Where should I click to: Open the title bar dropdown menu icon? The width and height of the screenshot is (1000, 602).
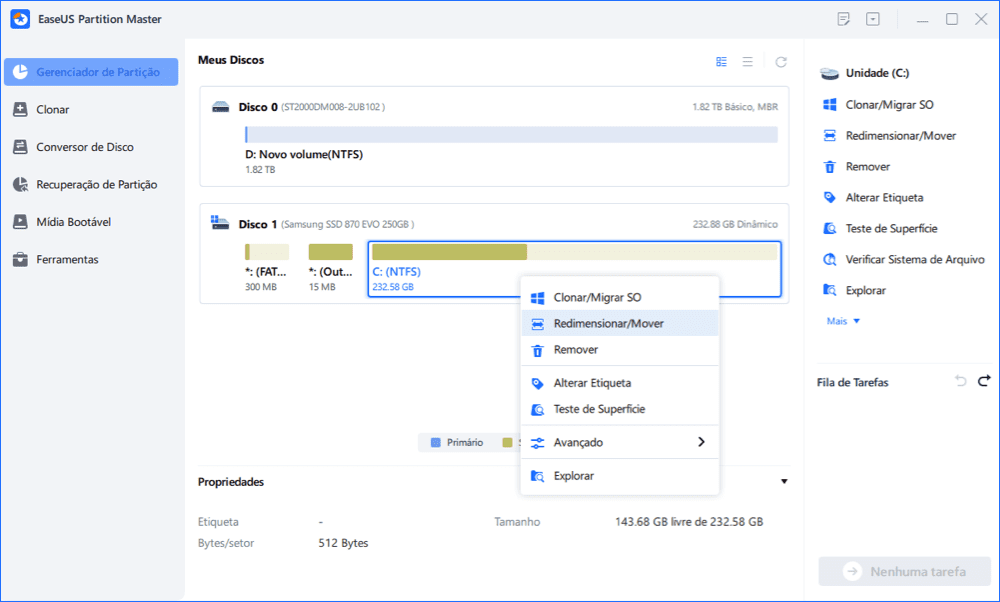coord(872,19)
